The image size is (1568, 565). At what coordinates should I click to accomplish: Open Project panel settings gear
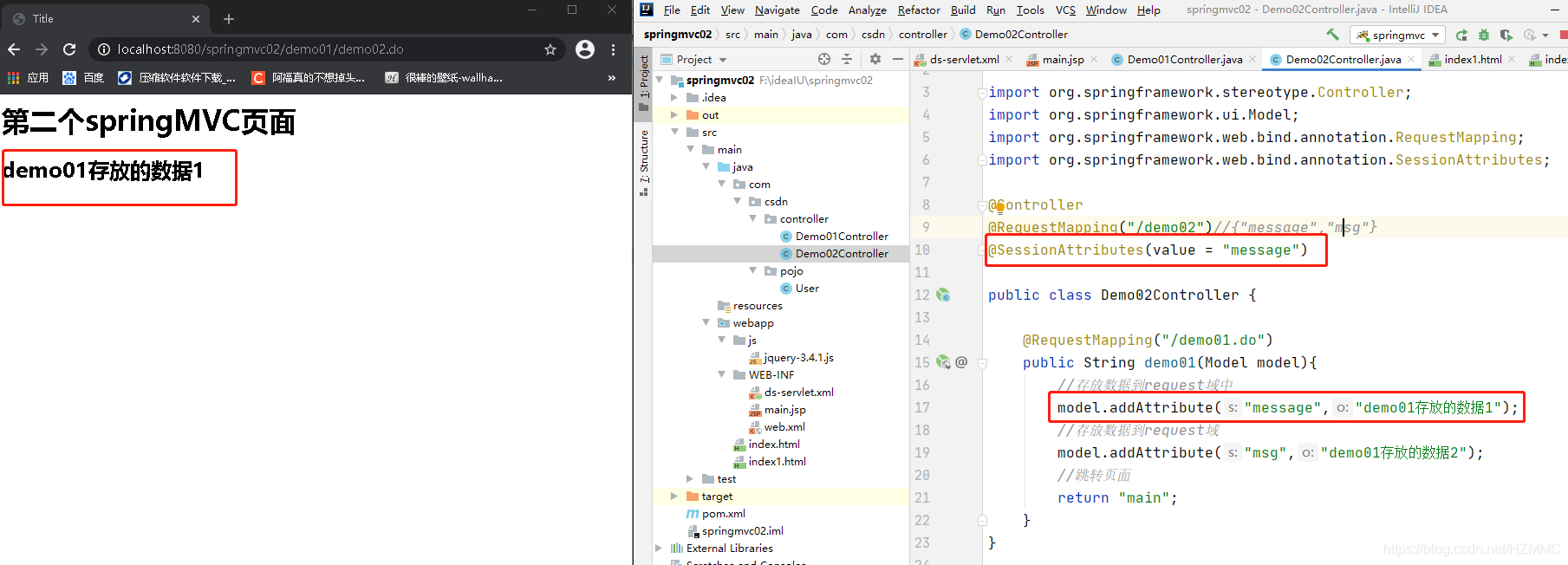875,59
